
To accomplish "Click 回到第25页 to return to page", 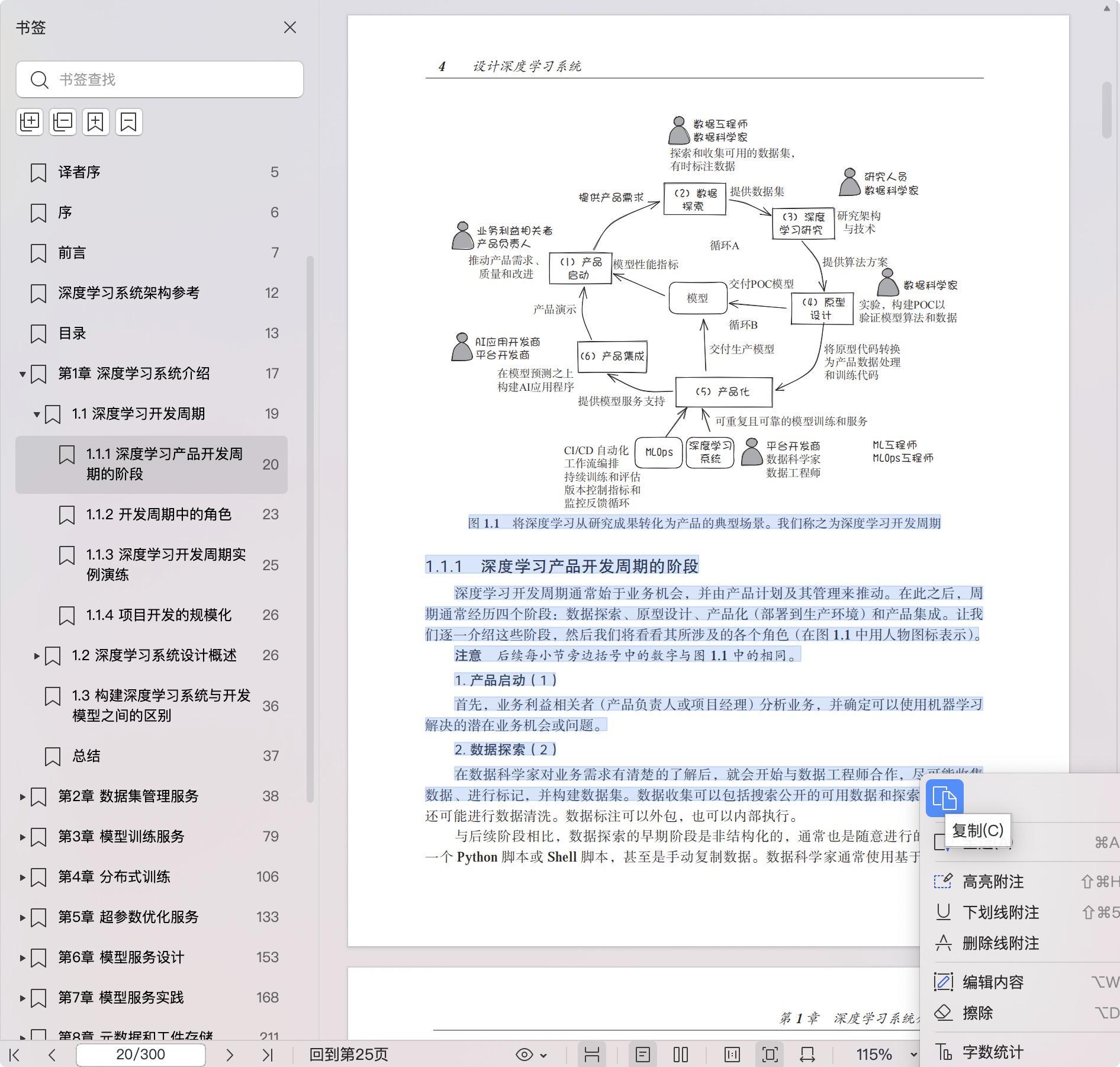I will tap(349, 1055).
